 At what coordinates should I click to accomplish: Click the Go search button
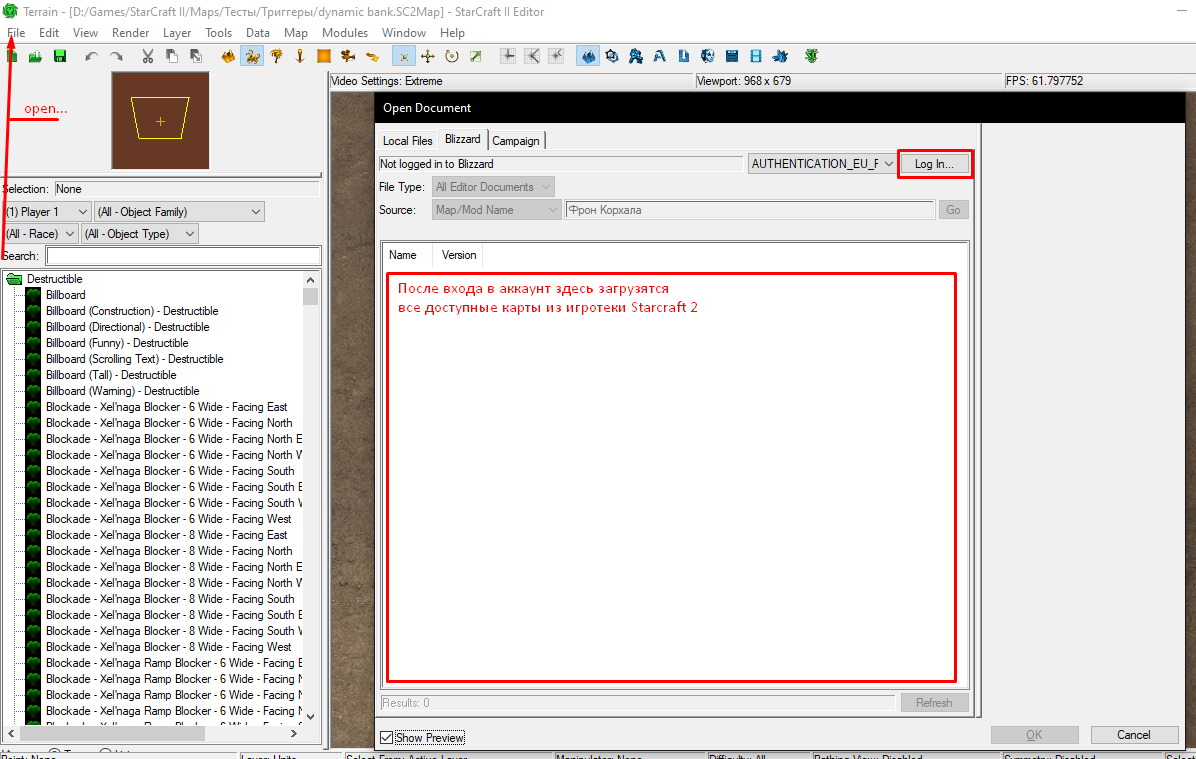coord(953,210)
